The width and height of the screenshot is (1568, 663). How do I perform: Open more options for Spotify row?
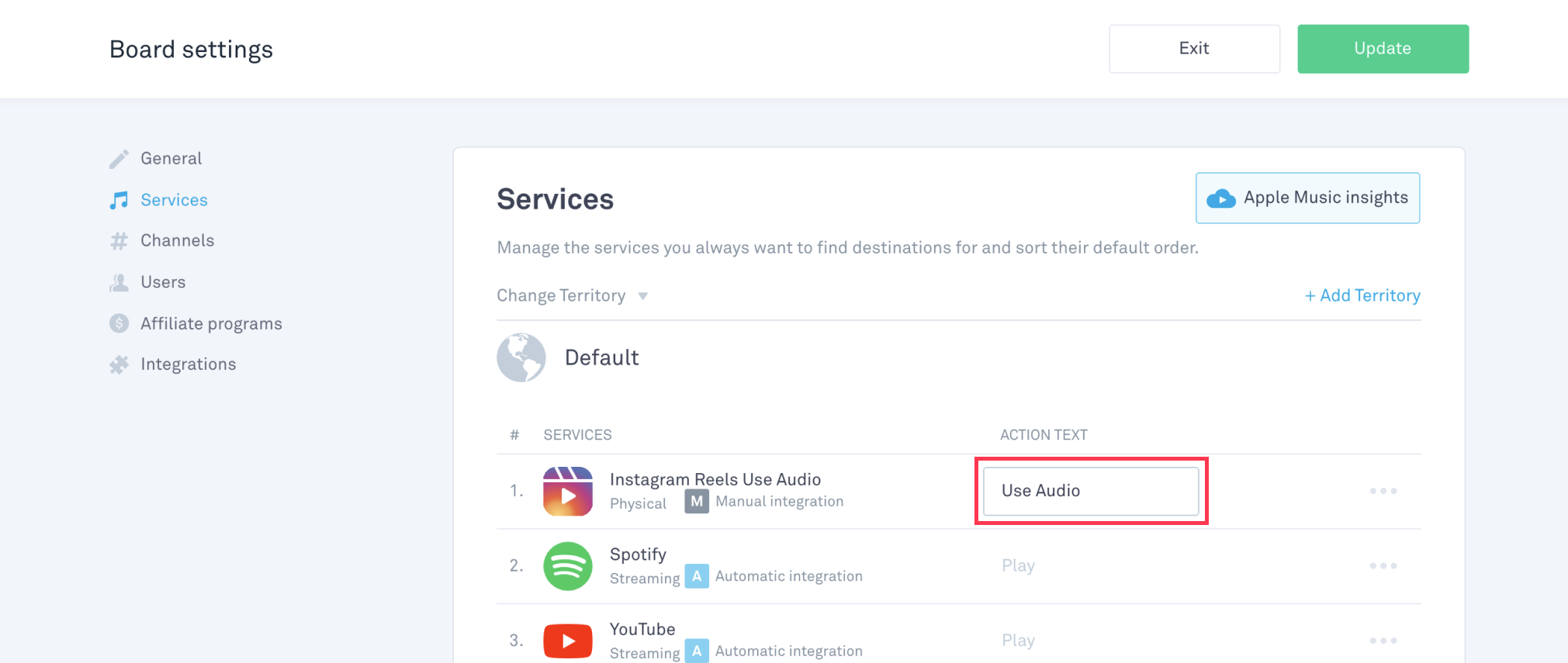[x=1383, y=566]
